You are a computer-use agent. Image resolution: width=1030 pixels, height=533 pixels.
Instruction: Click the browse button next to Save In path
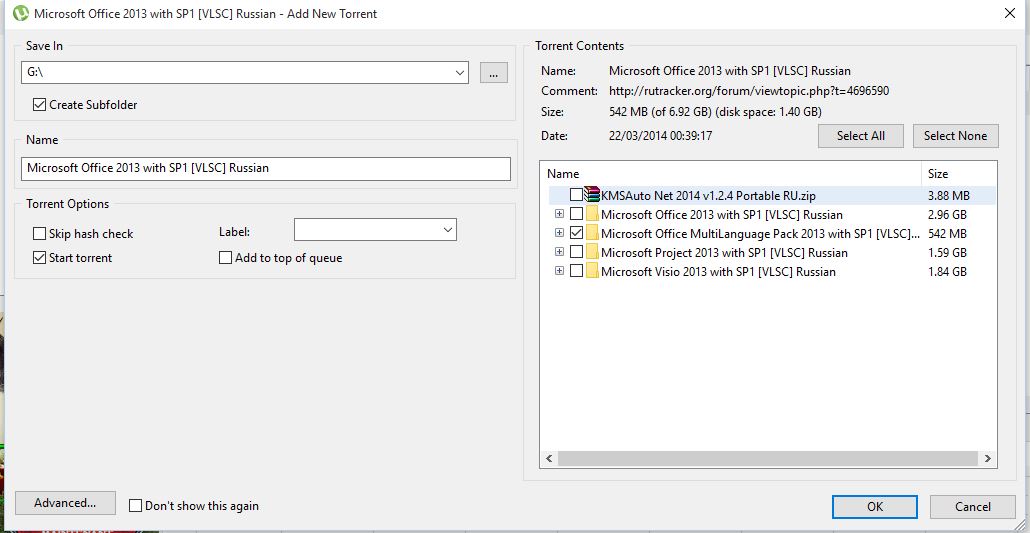(x=493, y=73)
